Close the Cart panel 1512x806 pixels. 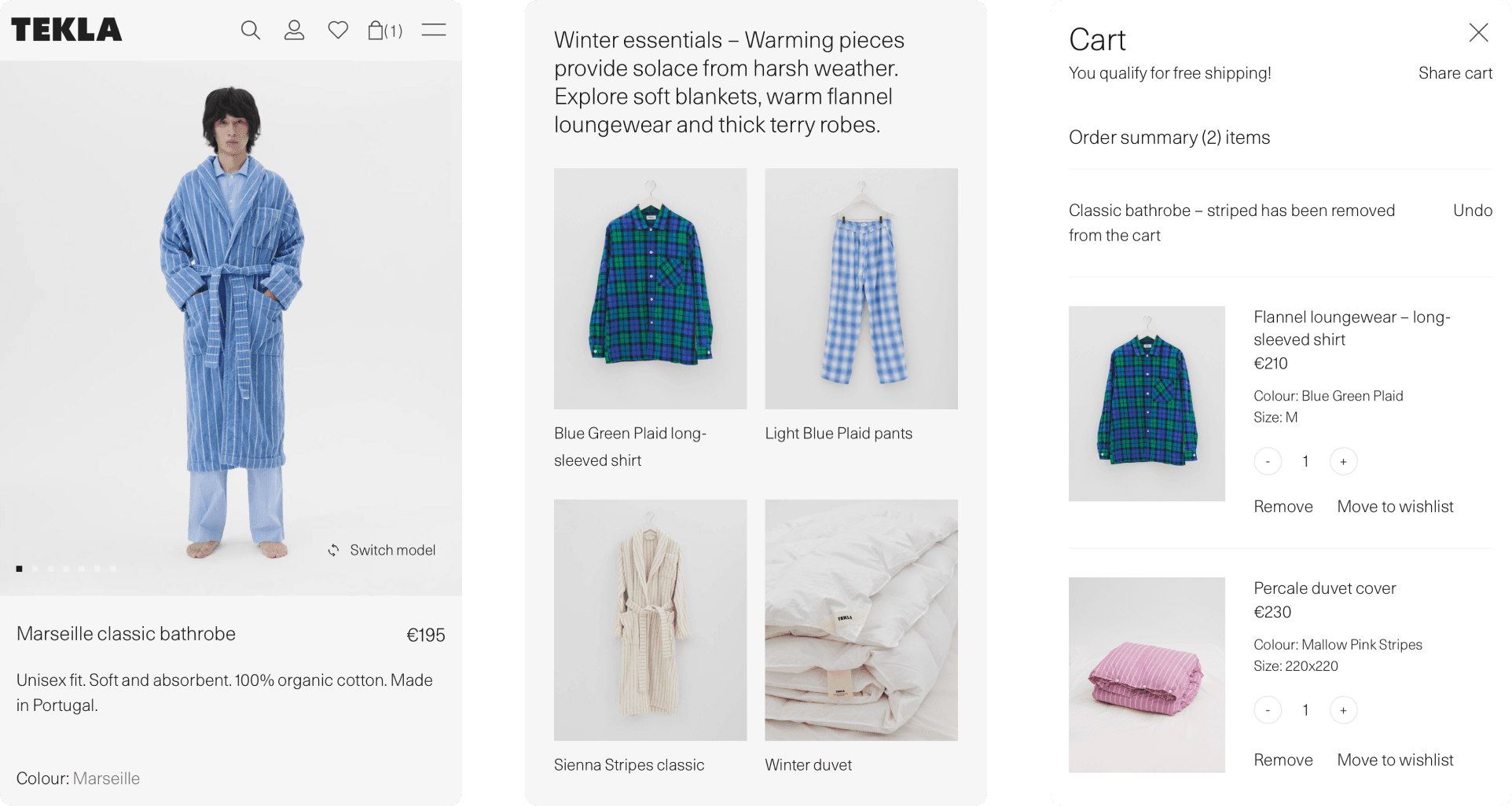[1478, 32]
